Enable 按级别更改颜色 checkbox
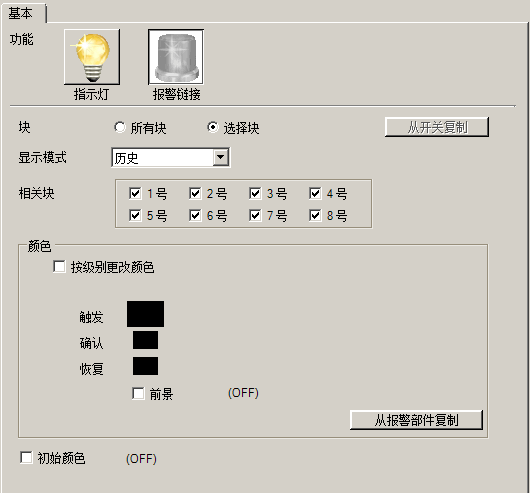 pyautogui.click(x=59, y=266)
